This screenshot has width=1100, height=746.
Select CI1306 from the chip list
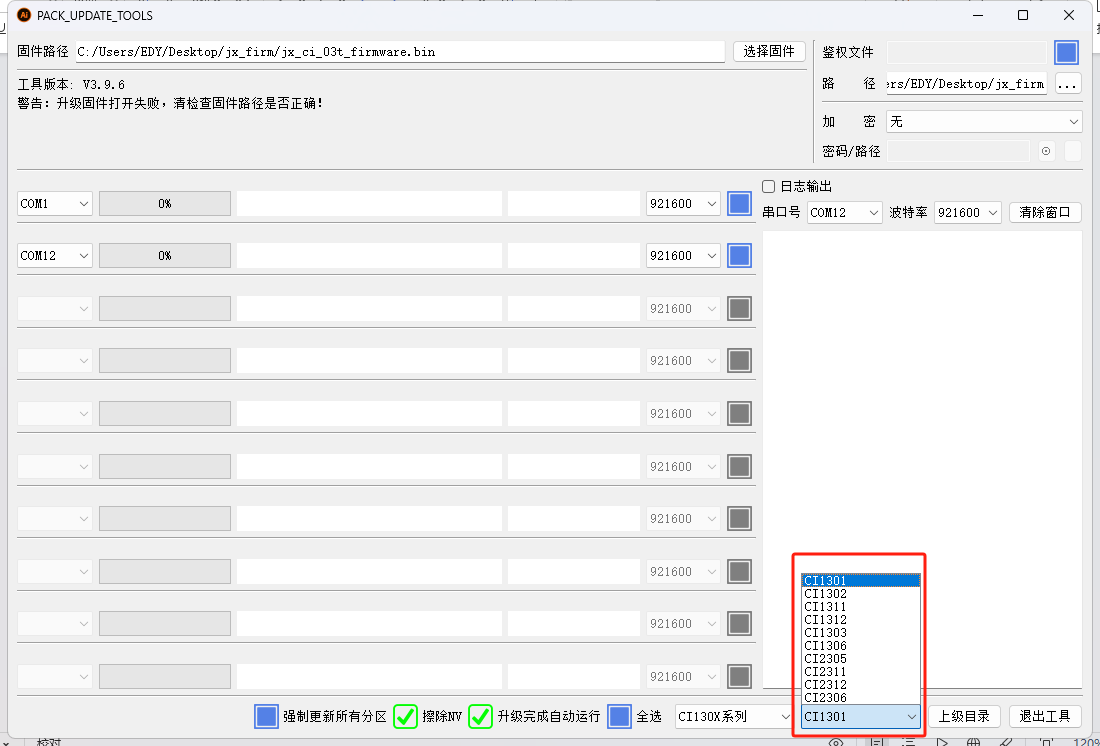pyautogui.click(x=826, y=646)
